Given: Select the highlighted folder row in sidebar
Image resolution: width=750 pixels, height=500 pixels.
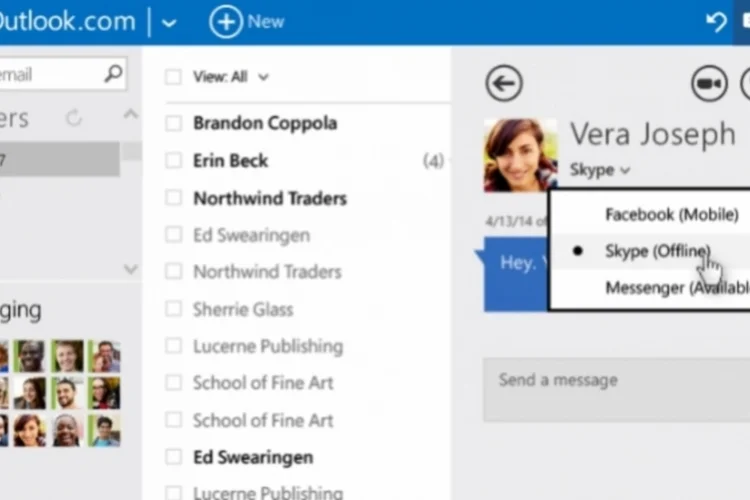Looking at the screenshot, I should (x=59, y=159).
